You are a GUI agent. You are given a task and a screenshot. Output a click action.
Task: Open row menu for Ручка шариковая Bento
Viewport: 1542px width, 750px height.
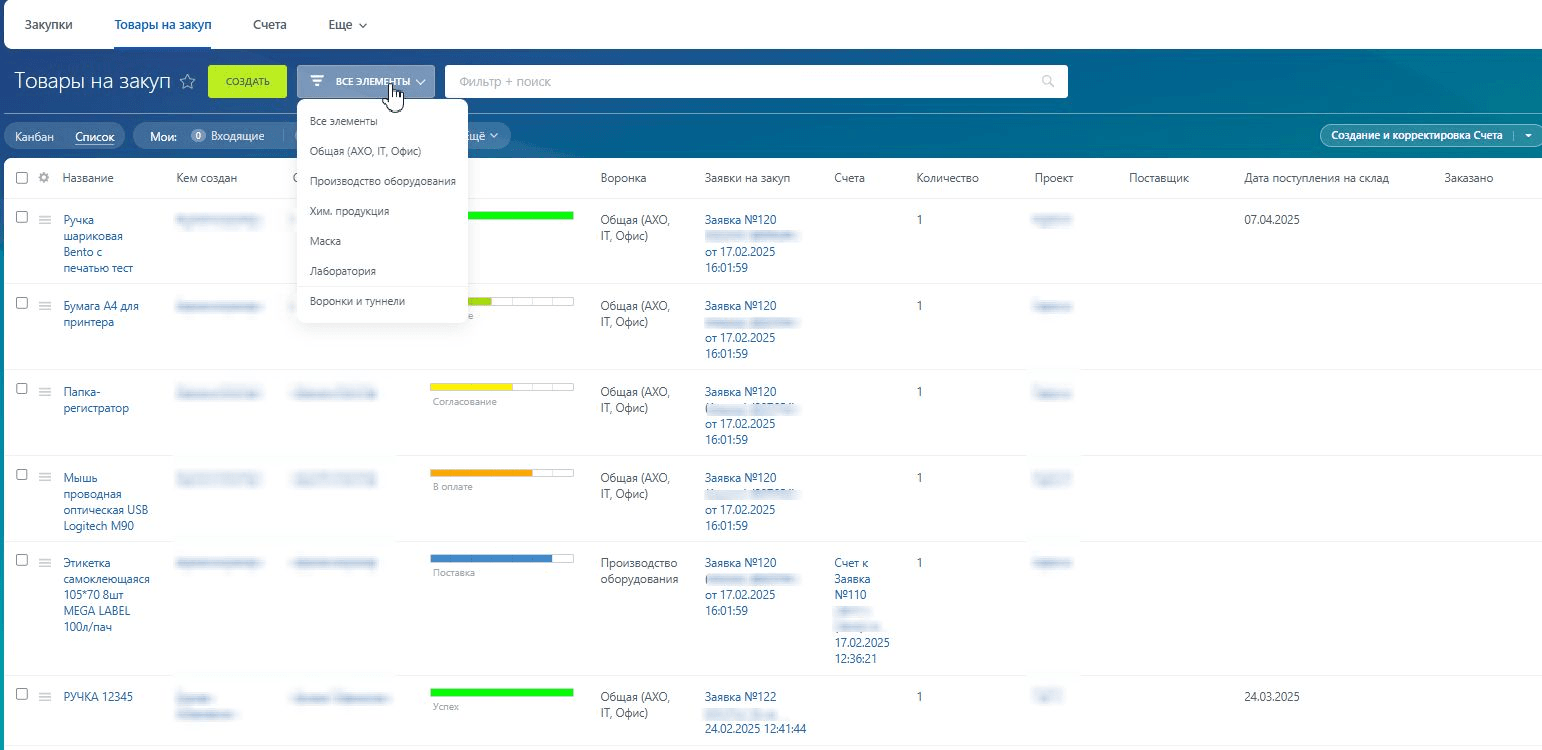pos(45,220)
